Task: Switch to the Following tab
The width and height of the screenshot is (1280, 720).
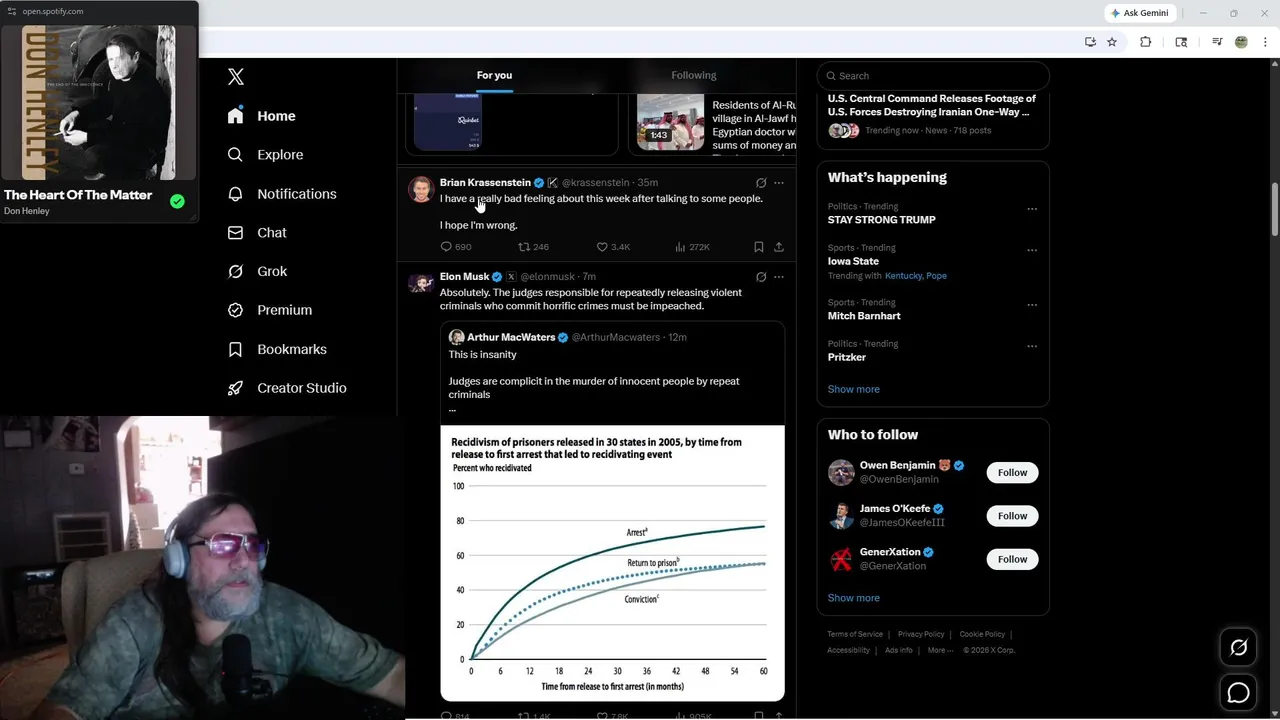Action: click(x=693, y=75)
